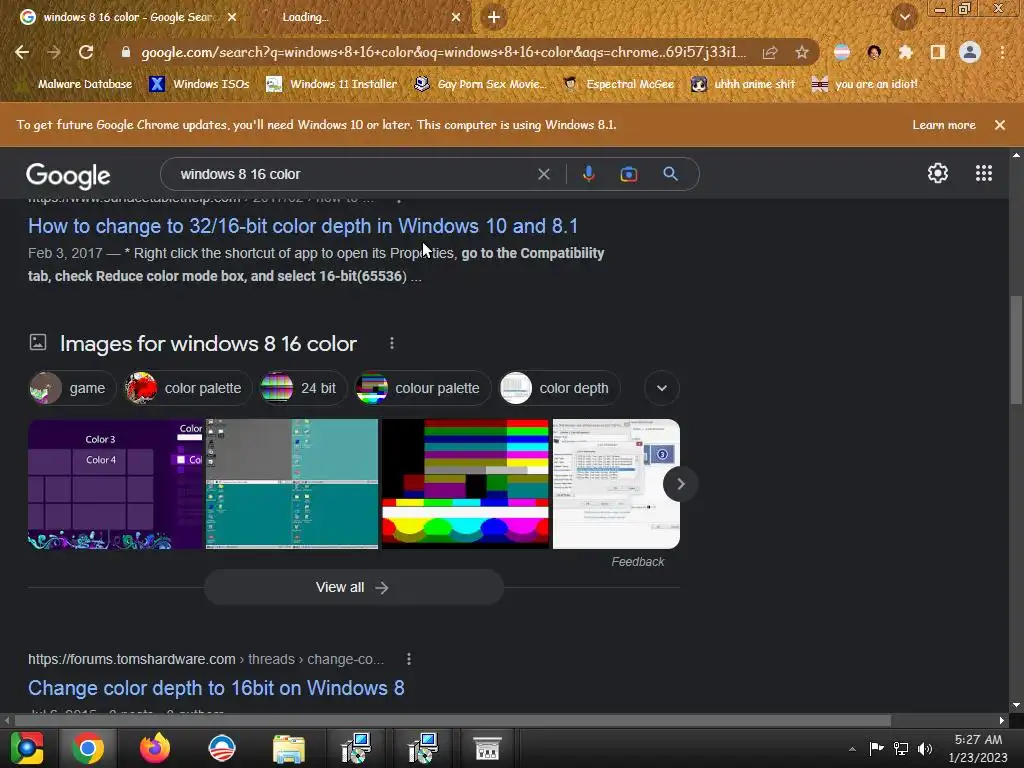Switch to the windows 8 16 color tab
The image size is (1024, 768).
coord(127,17)
